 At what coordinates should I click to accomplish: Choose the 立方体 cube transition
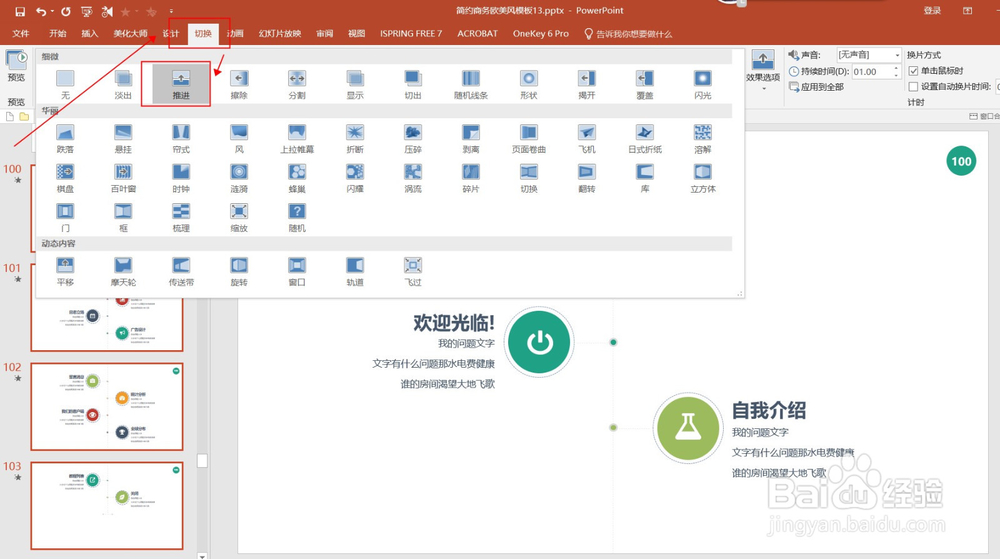(x=703, y=178)
